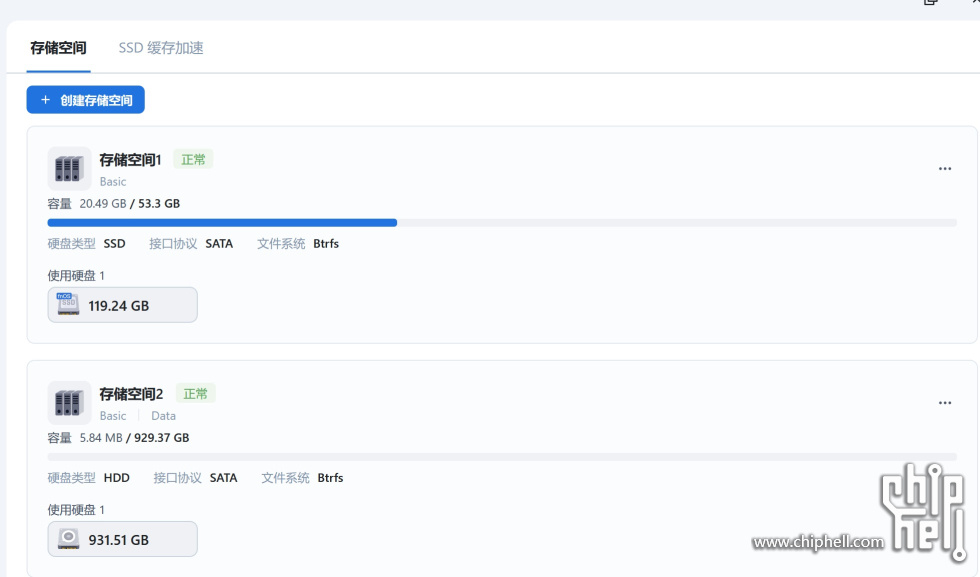Viewport: 980px width, 577px height.
Task: Click the Data label under 存储空间2
Action: point(163,416)
